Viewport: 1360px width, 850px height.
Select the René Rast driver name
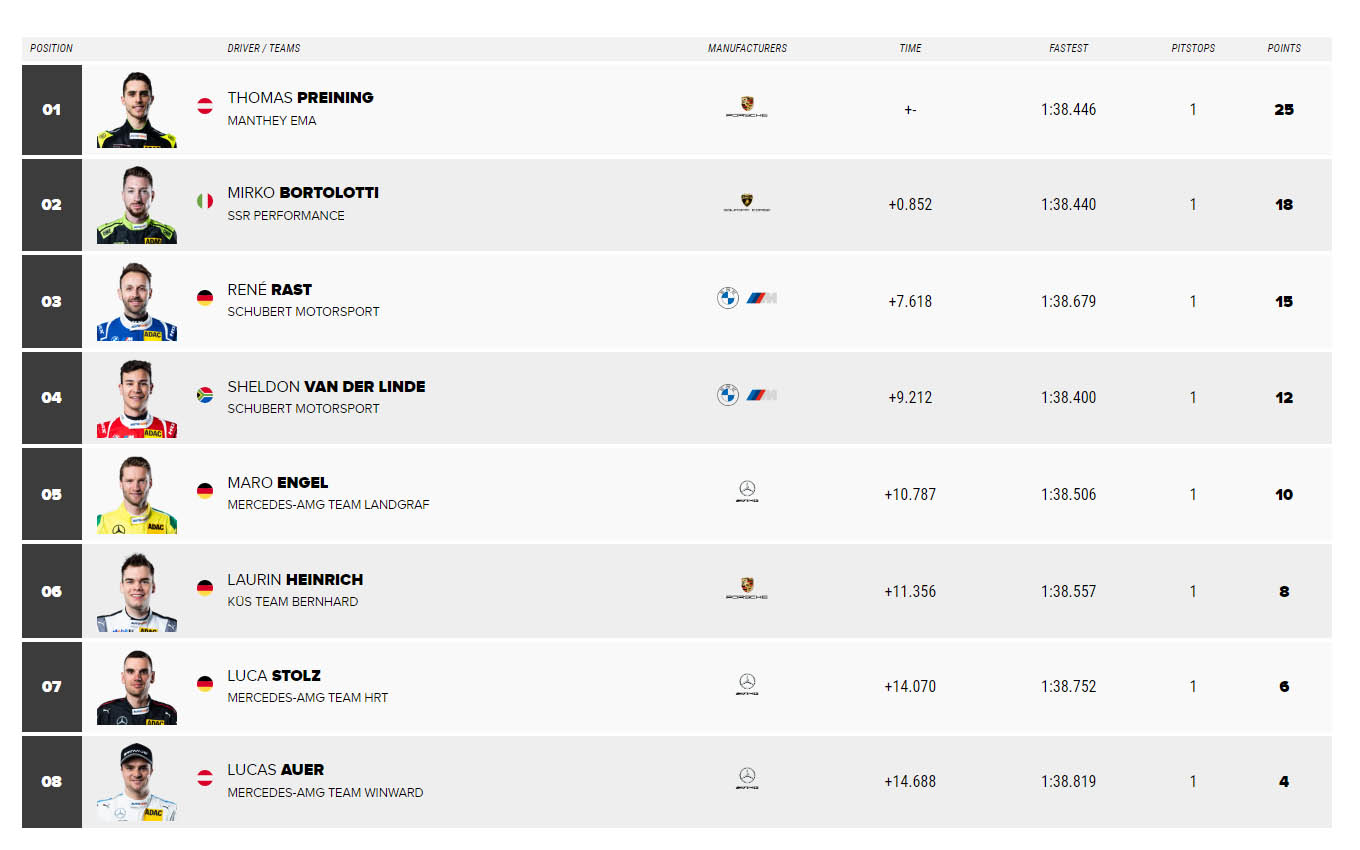tap(270, 289)
